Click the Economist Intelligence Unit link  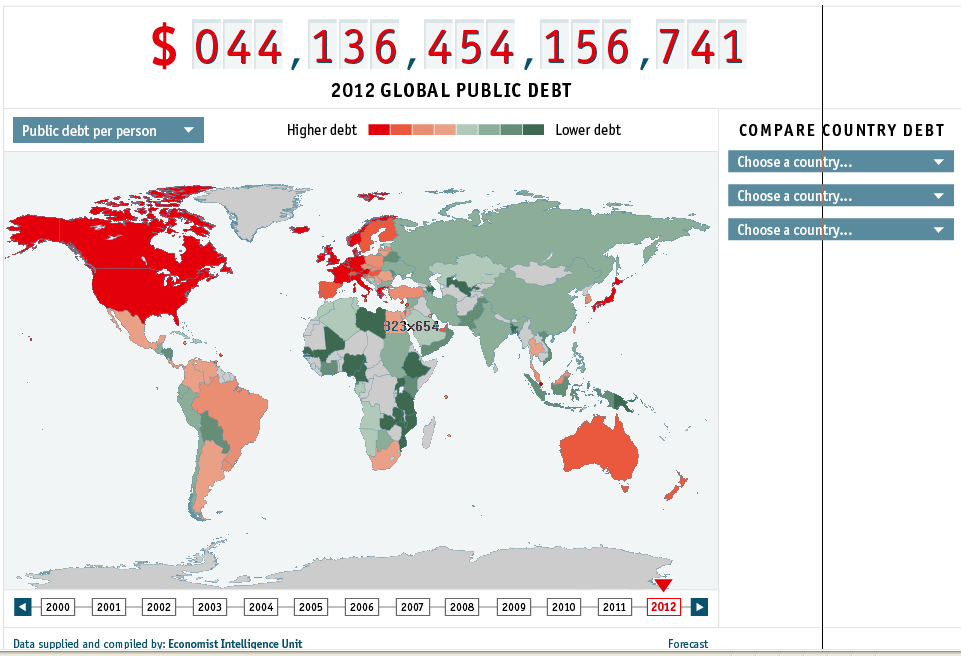(x=235, y=644)
